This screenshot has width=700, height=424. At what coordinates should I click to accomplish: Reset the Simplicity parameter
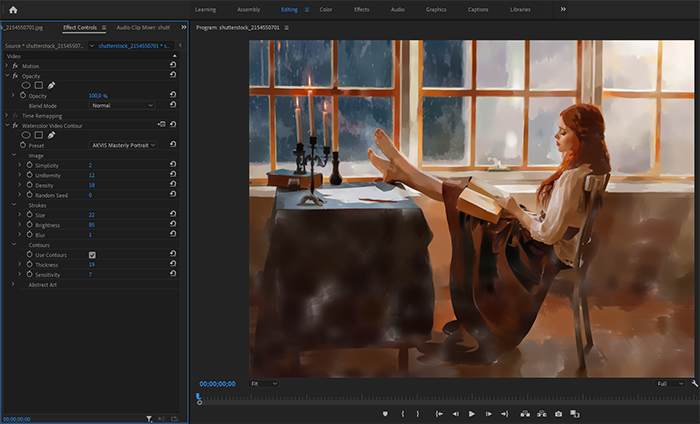tap(173, 164)
